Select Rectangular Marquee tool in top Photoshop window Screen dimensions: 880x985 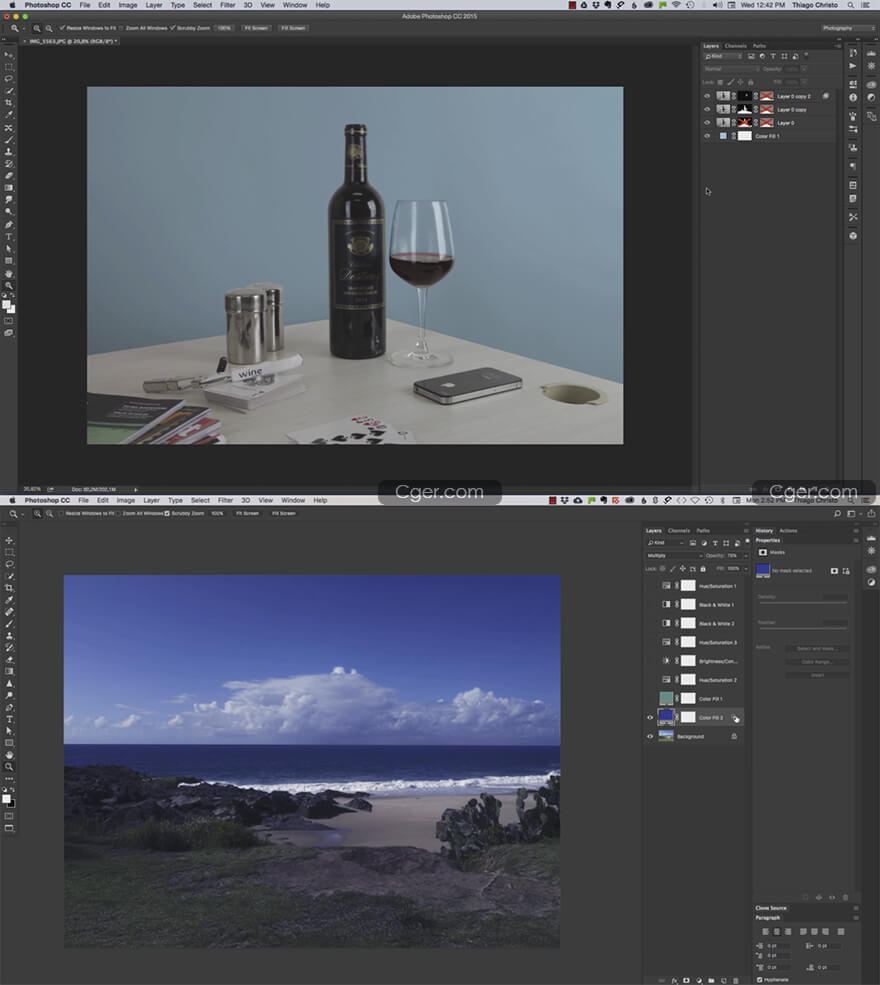click(x=9, y=67)
